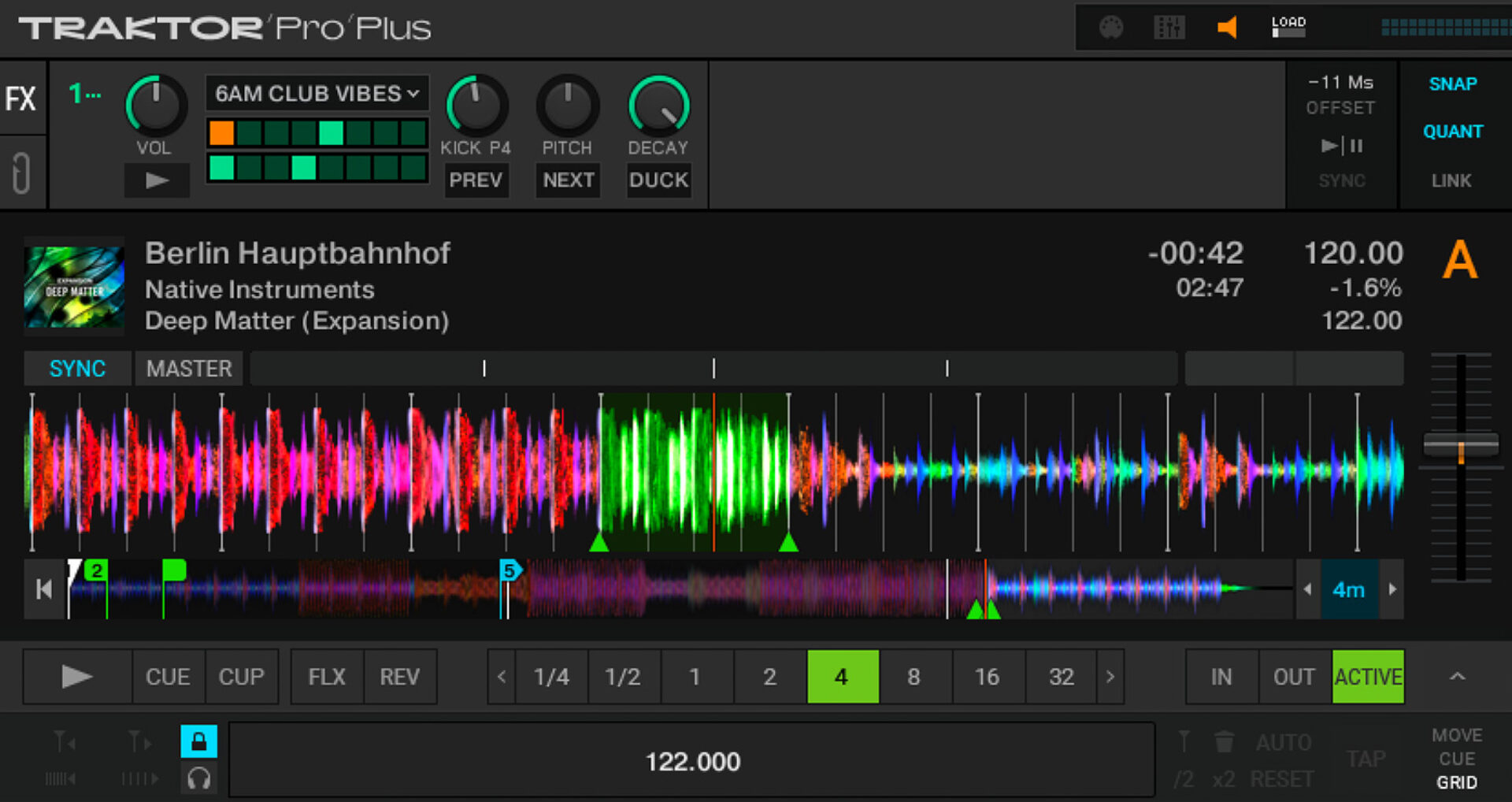Viewport: 1512px width, 802px height.
Task: Collapse the advanced panel with the chevron
Action: pyautogui.click(x=1458, y=677)
